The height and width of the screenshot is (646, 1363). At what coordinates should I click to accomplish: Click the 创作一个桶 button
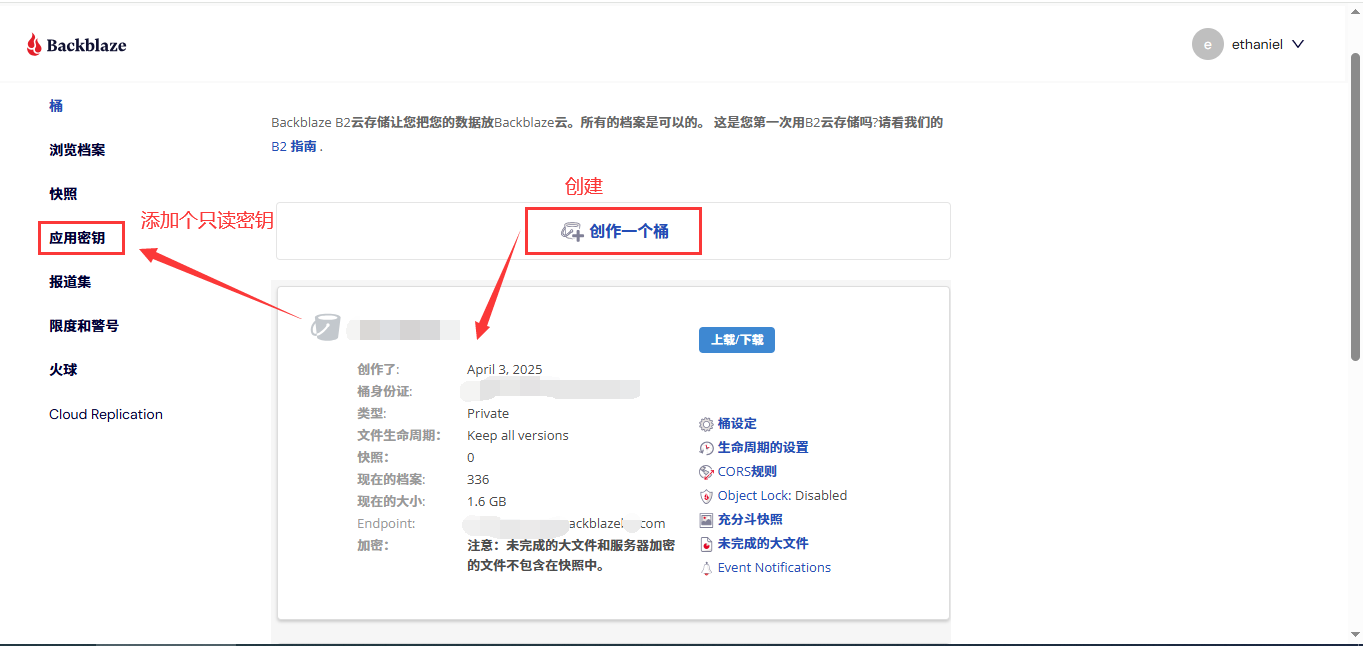pyautogui.click(x=614, y=231)
